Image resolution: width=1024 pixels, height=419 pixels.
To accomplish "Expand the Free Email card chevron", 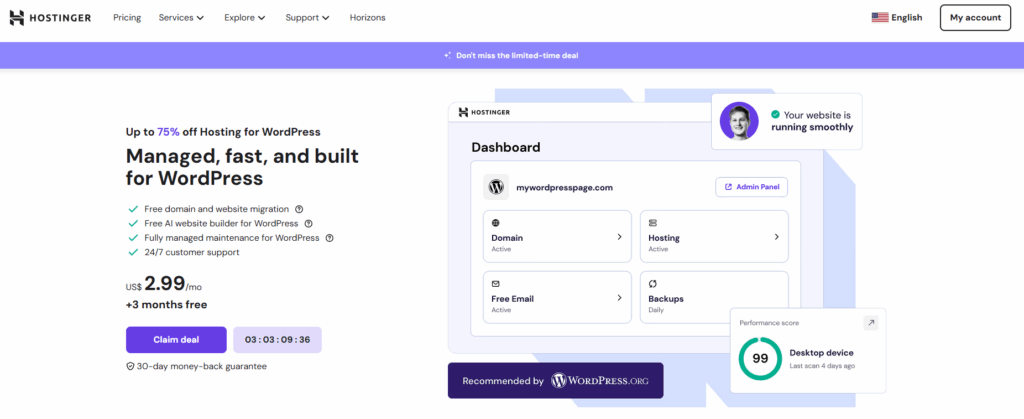I will coord(619,298).
